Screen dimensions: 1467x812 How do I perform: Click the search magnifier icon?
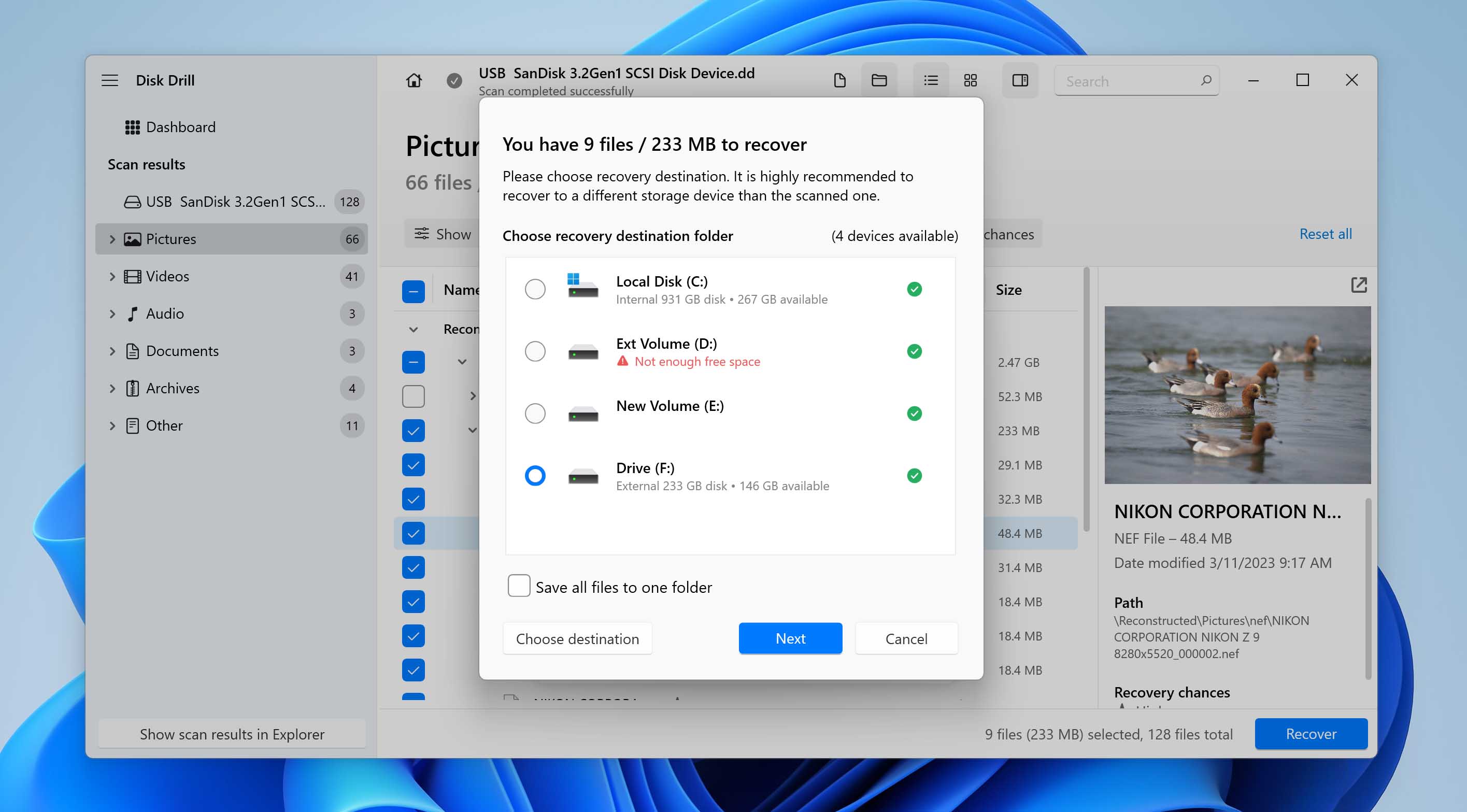tap(1206, 80)
